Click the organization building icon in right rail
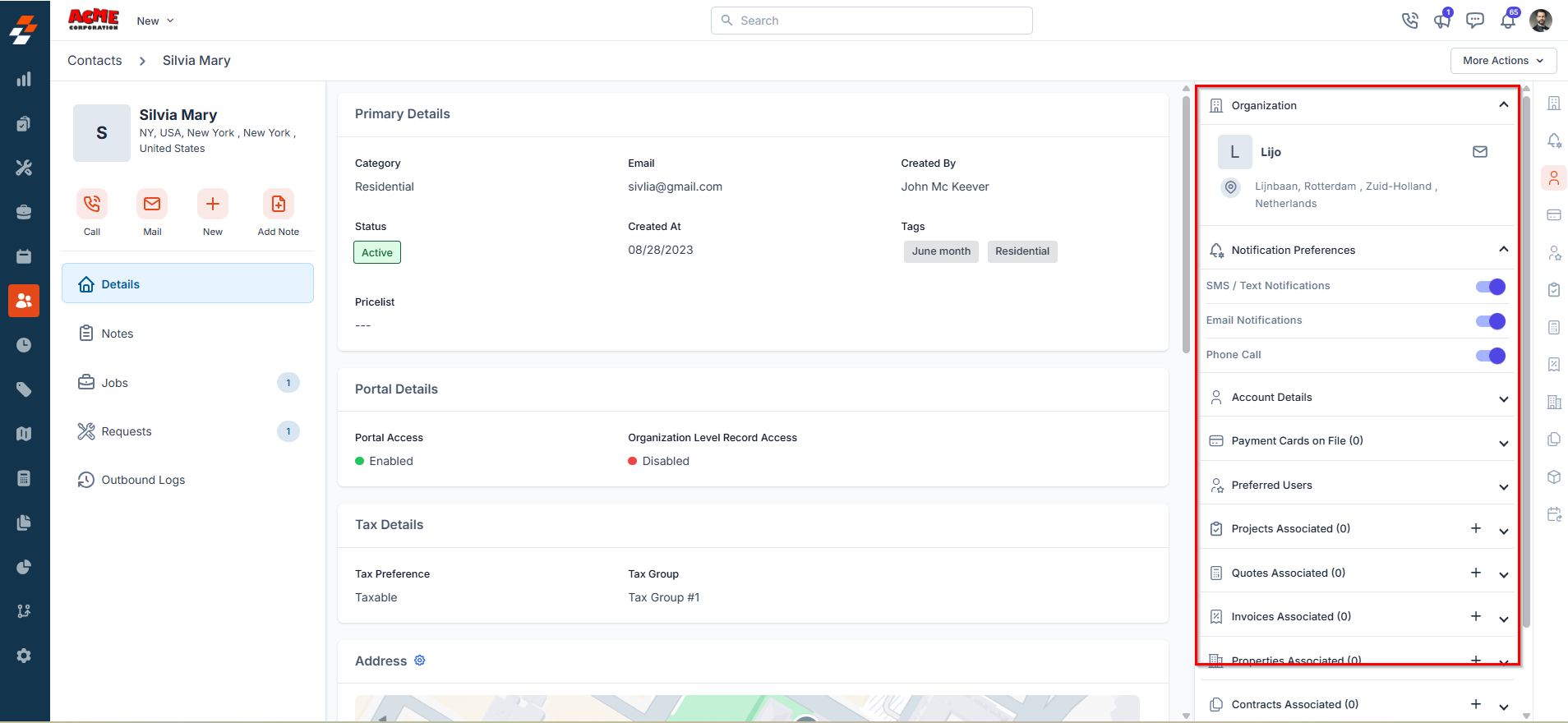 tap(1554, 104)
